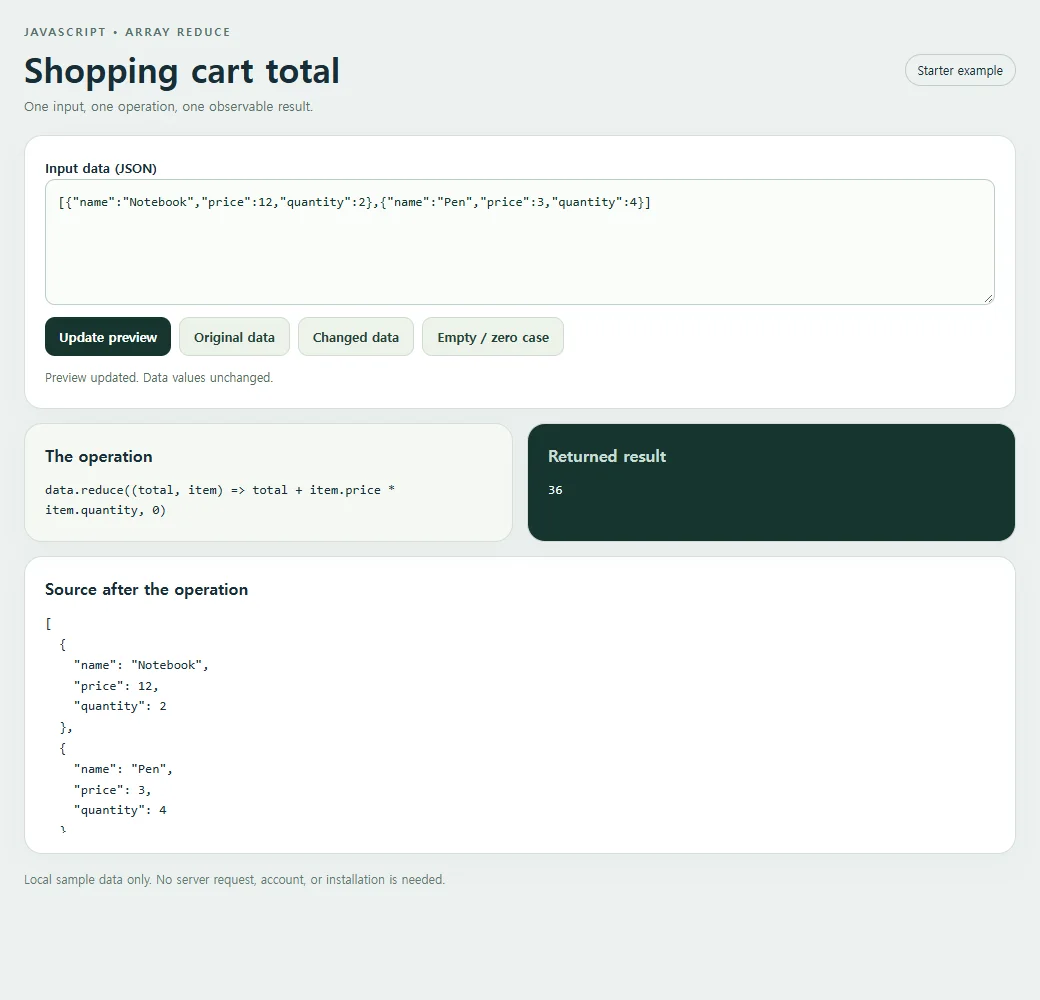Click the Shopping cart total heading
The width and height of the screenshot is (1040, 1000).
[x=182, y=71]
